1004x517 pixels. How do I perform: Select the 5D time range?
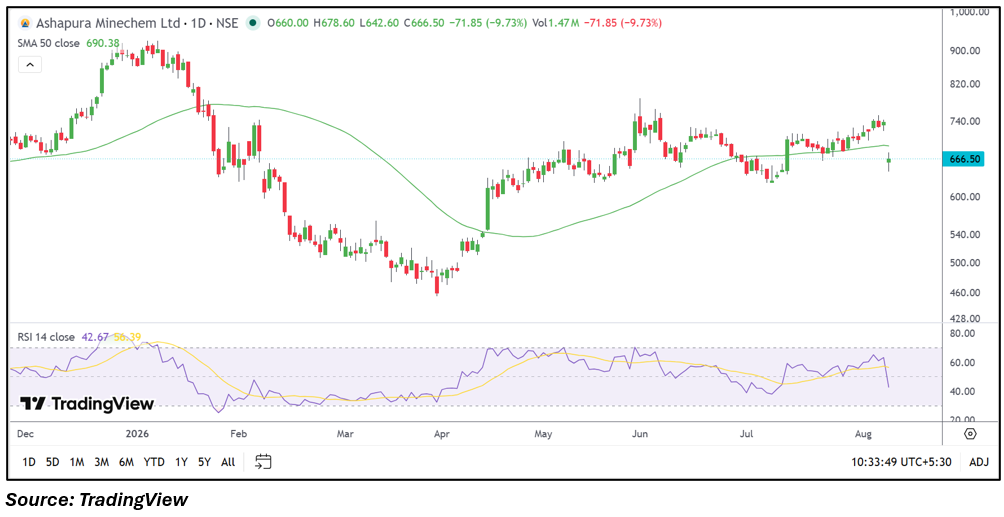tap(53, 461)
